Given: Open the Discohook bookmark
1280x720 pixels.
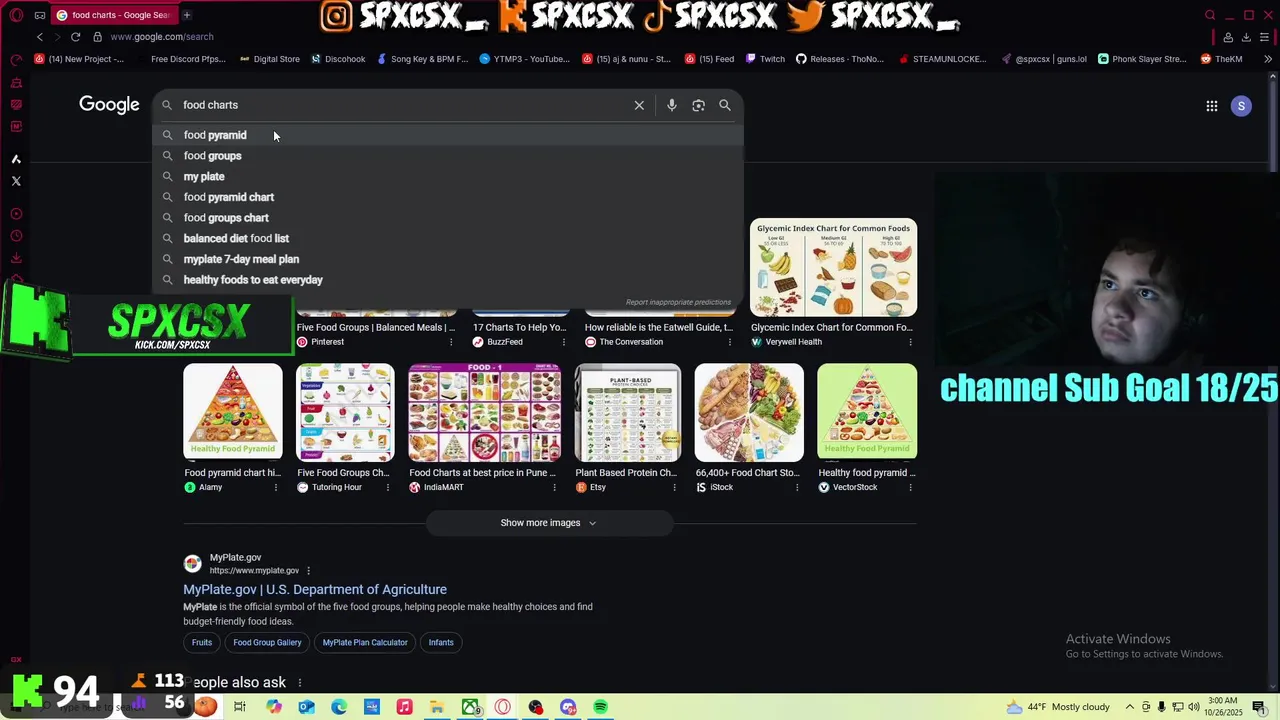Looking at the screenshot, I should (338, 59).
